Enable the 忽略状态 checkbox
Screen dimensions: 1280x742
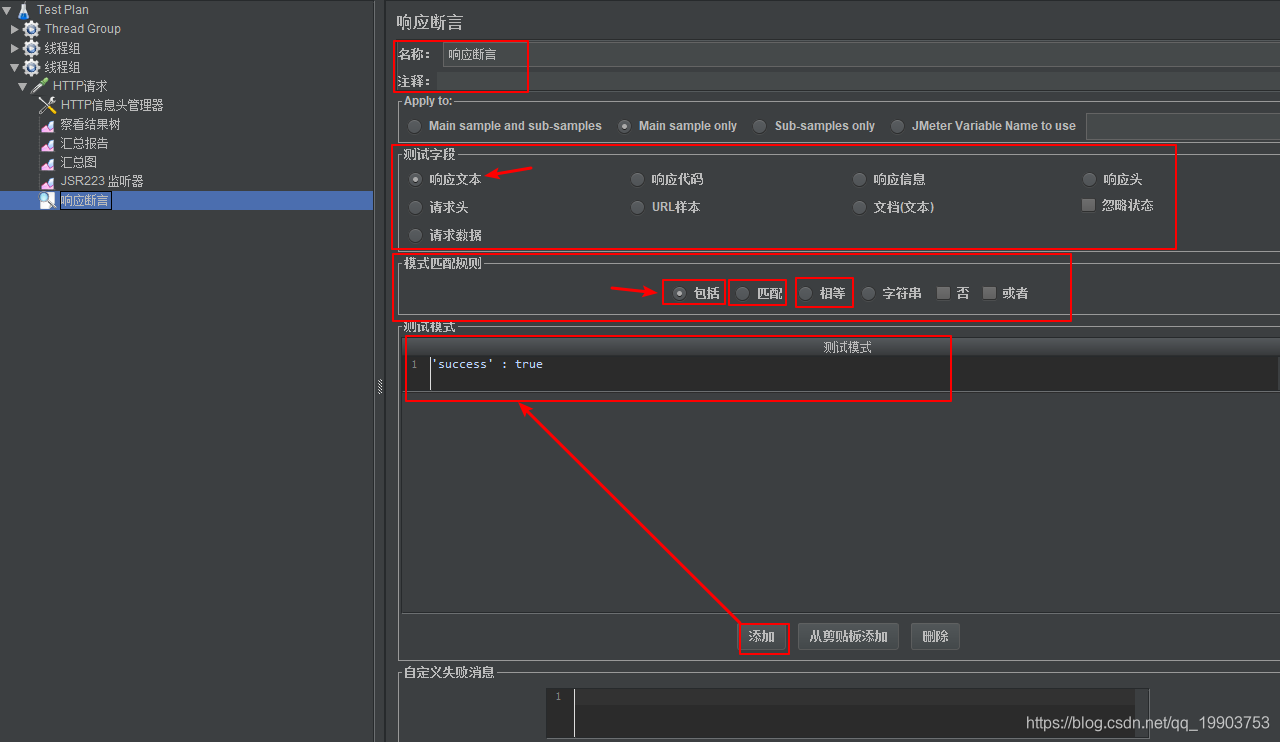point(1089,205)
